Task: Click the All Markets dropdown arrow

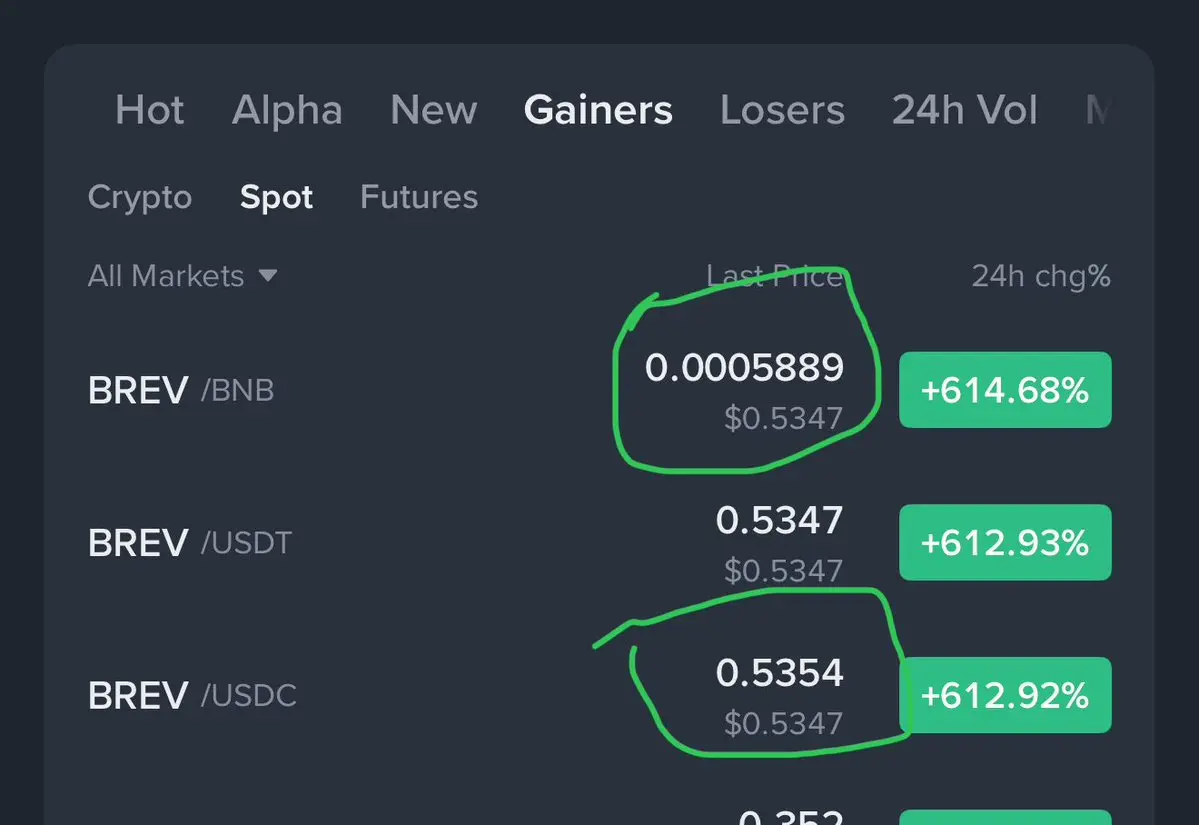Action: click(267, 276)
